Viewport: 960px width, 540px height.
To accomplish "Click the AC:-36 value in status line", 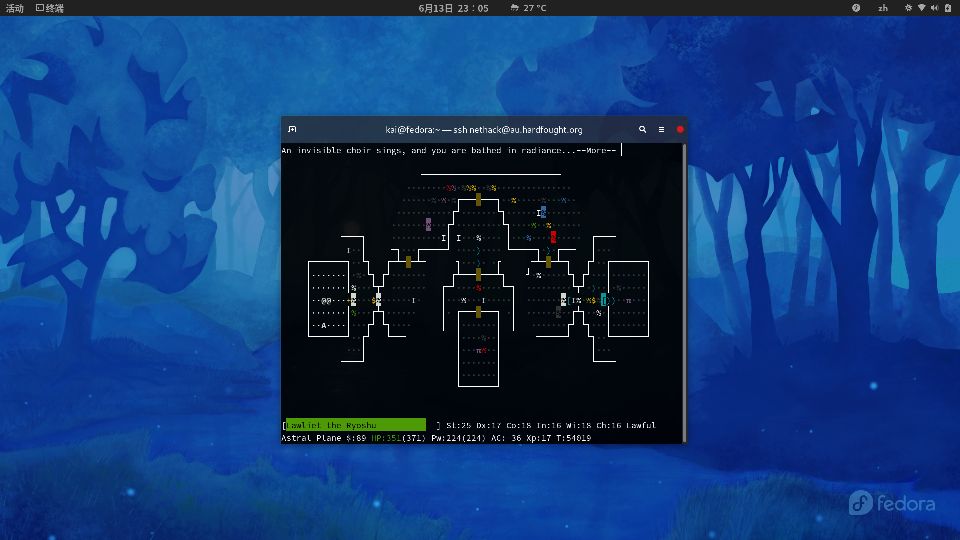I will 506,438.
